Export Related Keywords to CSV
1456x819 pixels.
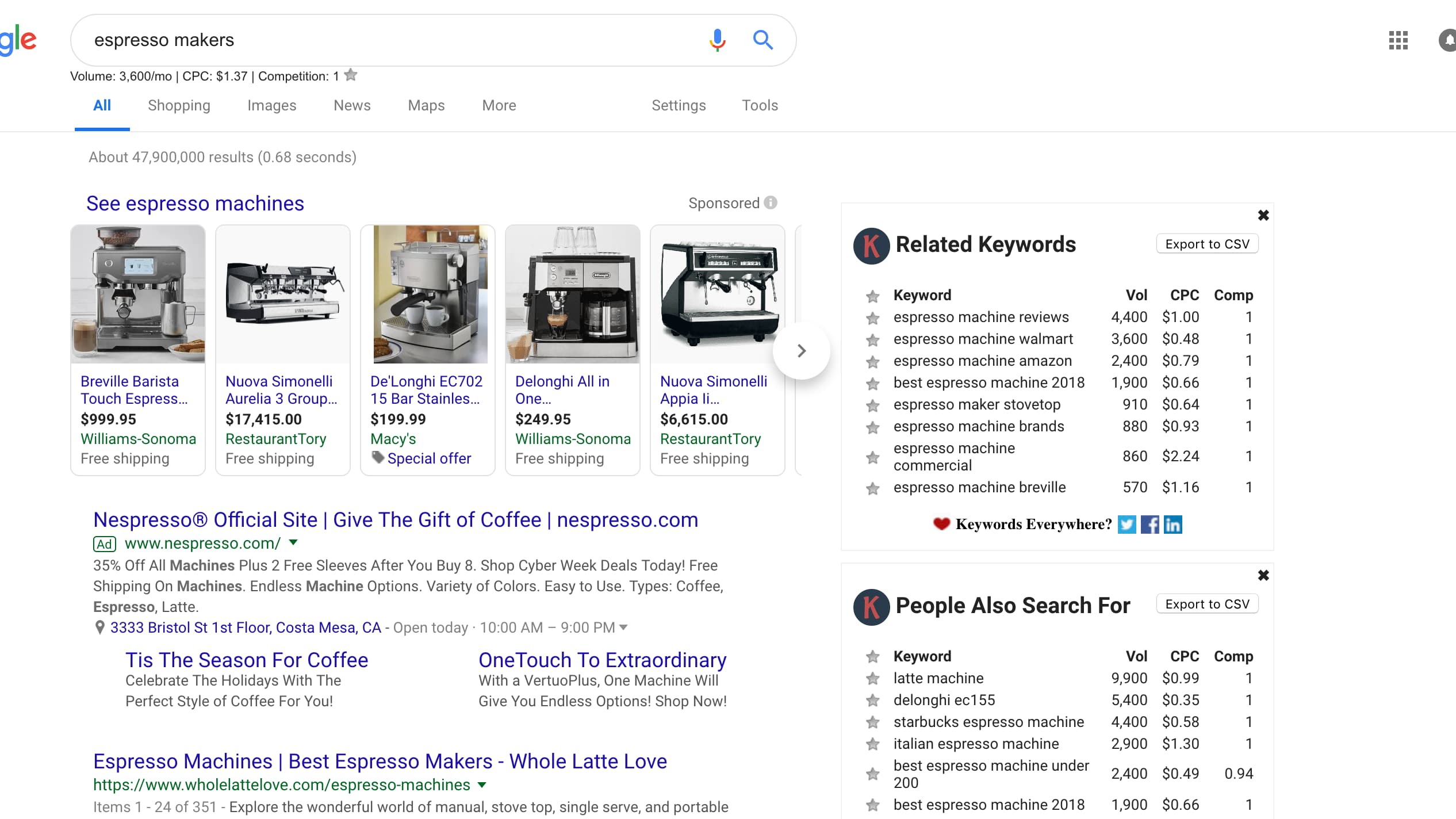pyautogui.click(x=1207, y=244)
